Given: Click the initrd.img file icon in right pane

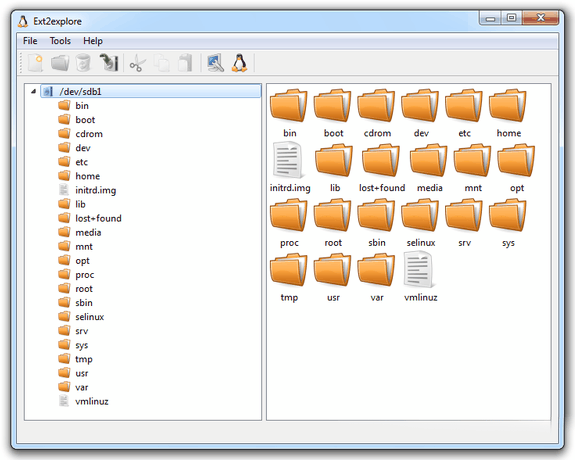Looking at the screenshot, I should tap(289, 160).
